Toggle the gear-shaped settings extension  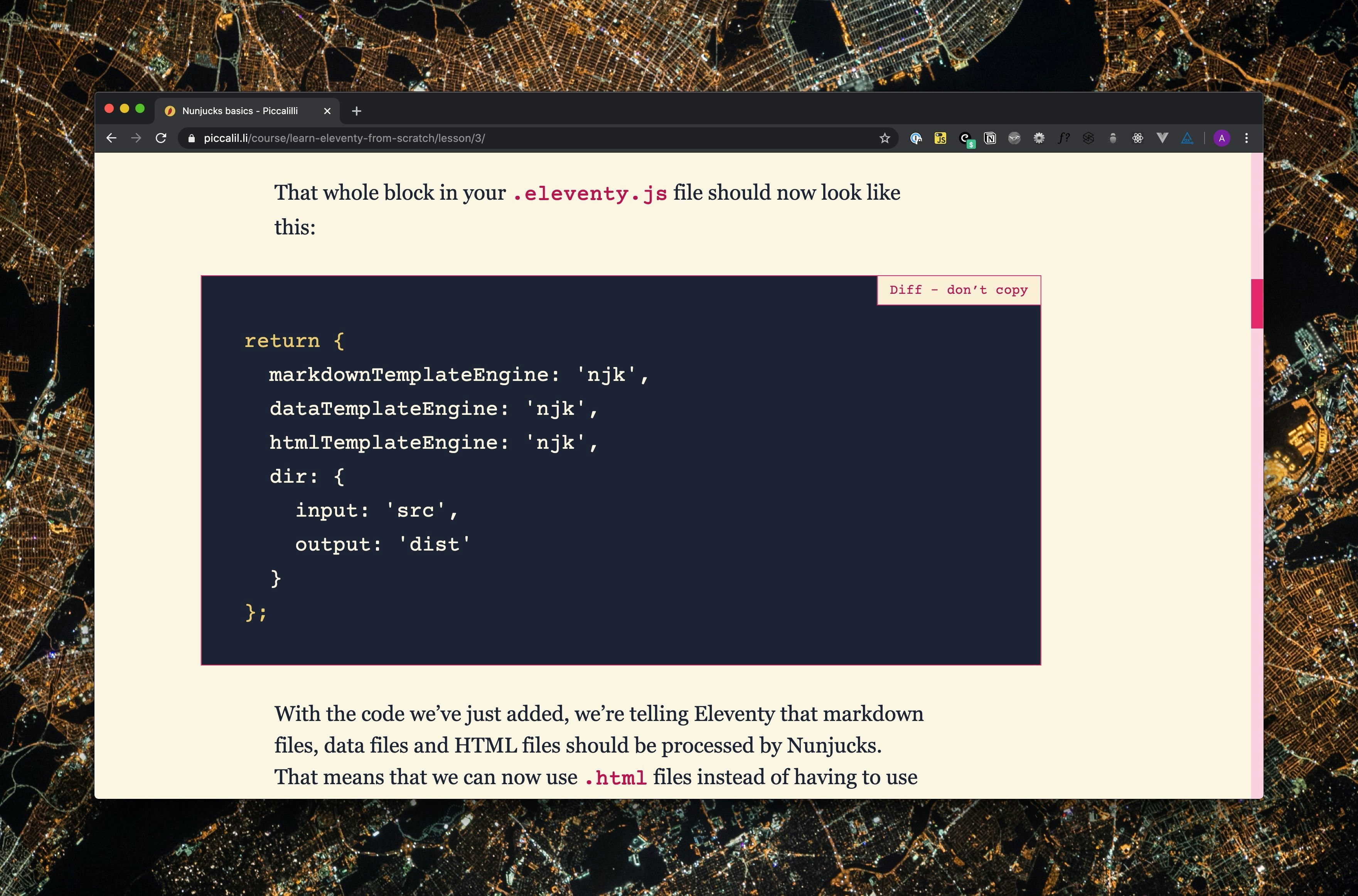pos(1039,138)
